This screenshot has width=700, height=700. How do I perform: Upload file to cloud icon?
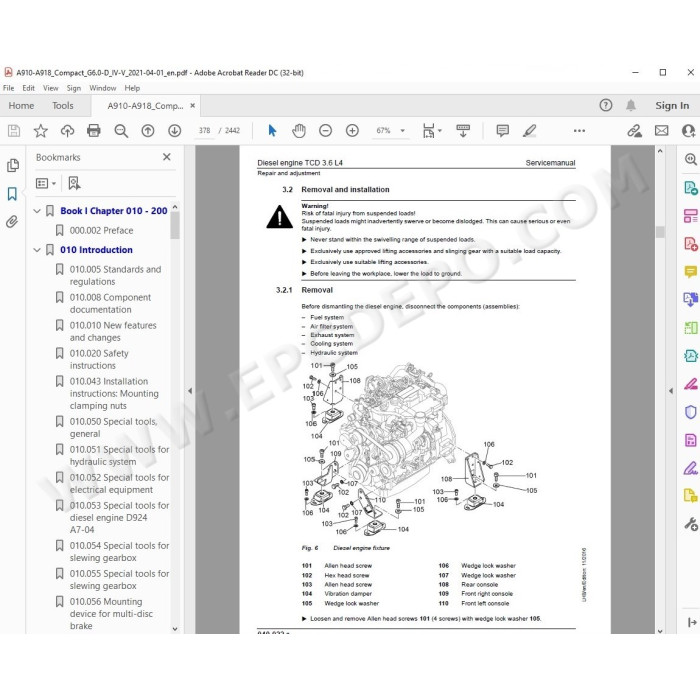[67, 131]
